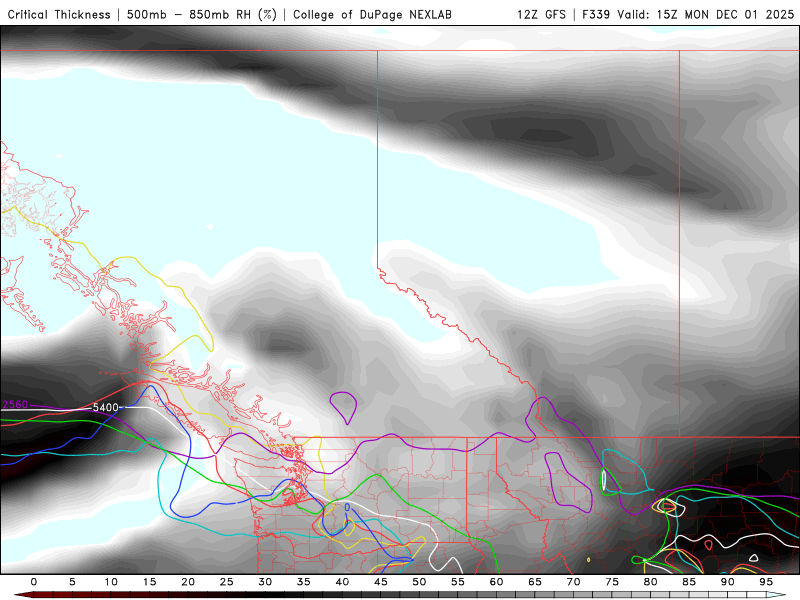Screen dimensions: 800x600
Task: Click the dark red low-end arrow of the color bar
Action: pos(23,595)
